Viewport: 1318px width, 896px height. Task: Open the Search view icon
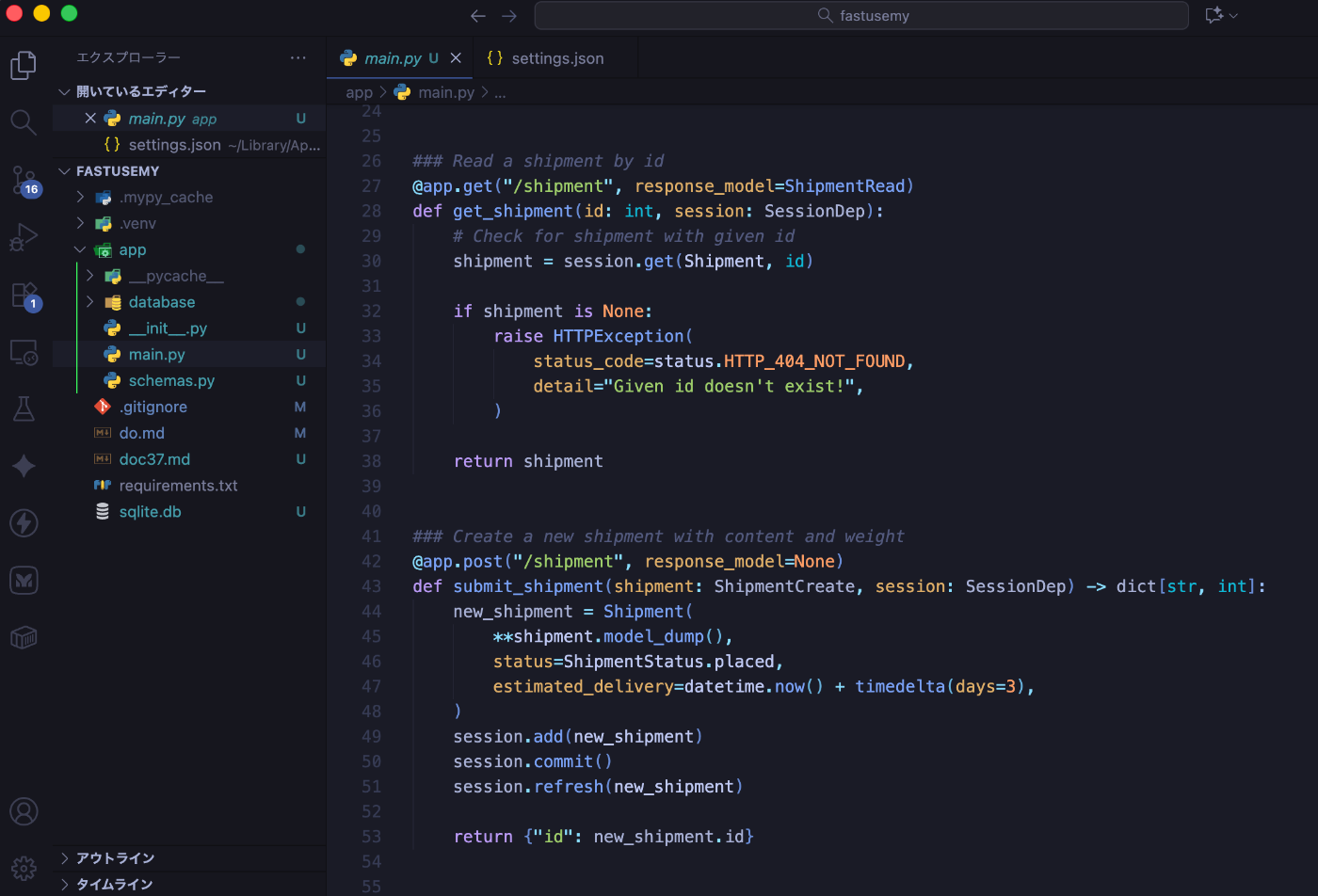[x=24, y=122]
